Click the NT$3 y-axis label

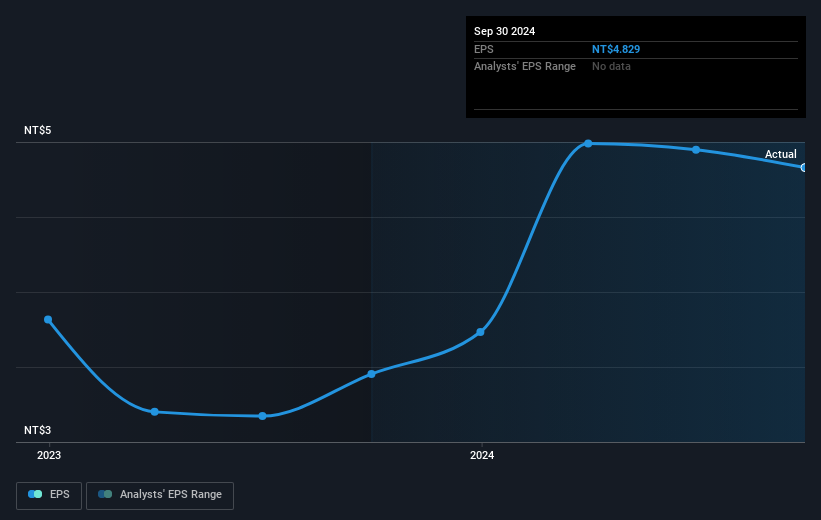click(38, 430)
